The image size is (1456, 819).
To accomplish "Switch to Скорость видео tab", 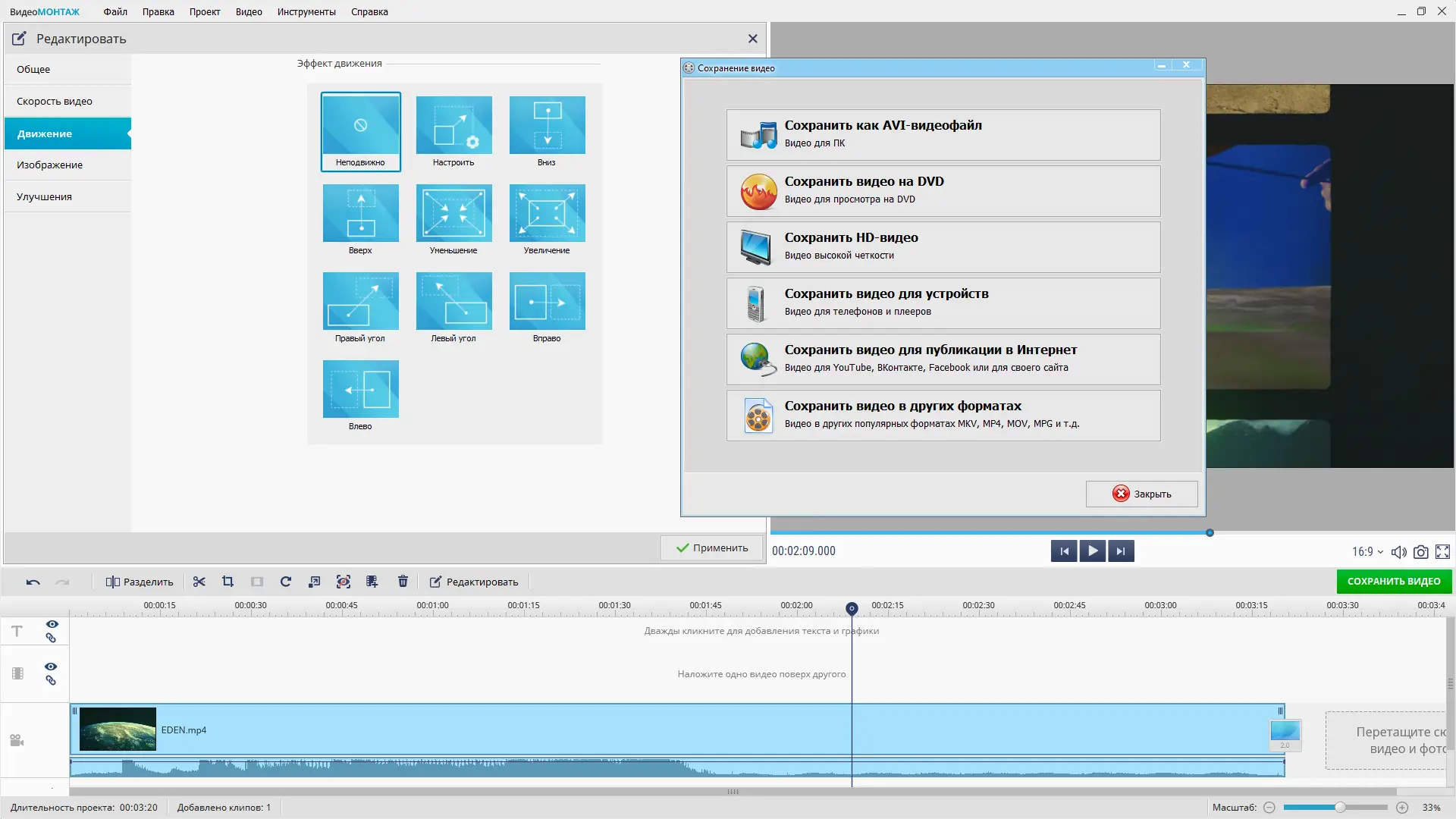I will point(55,101).
